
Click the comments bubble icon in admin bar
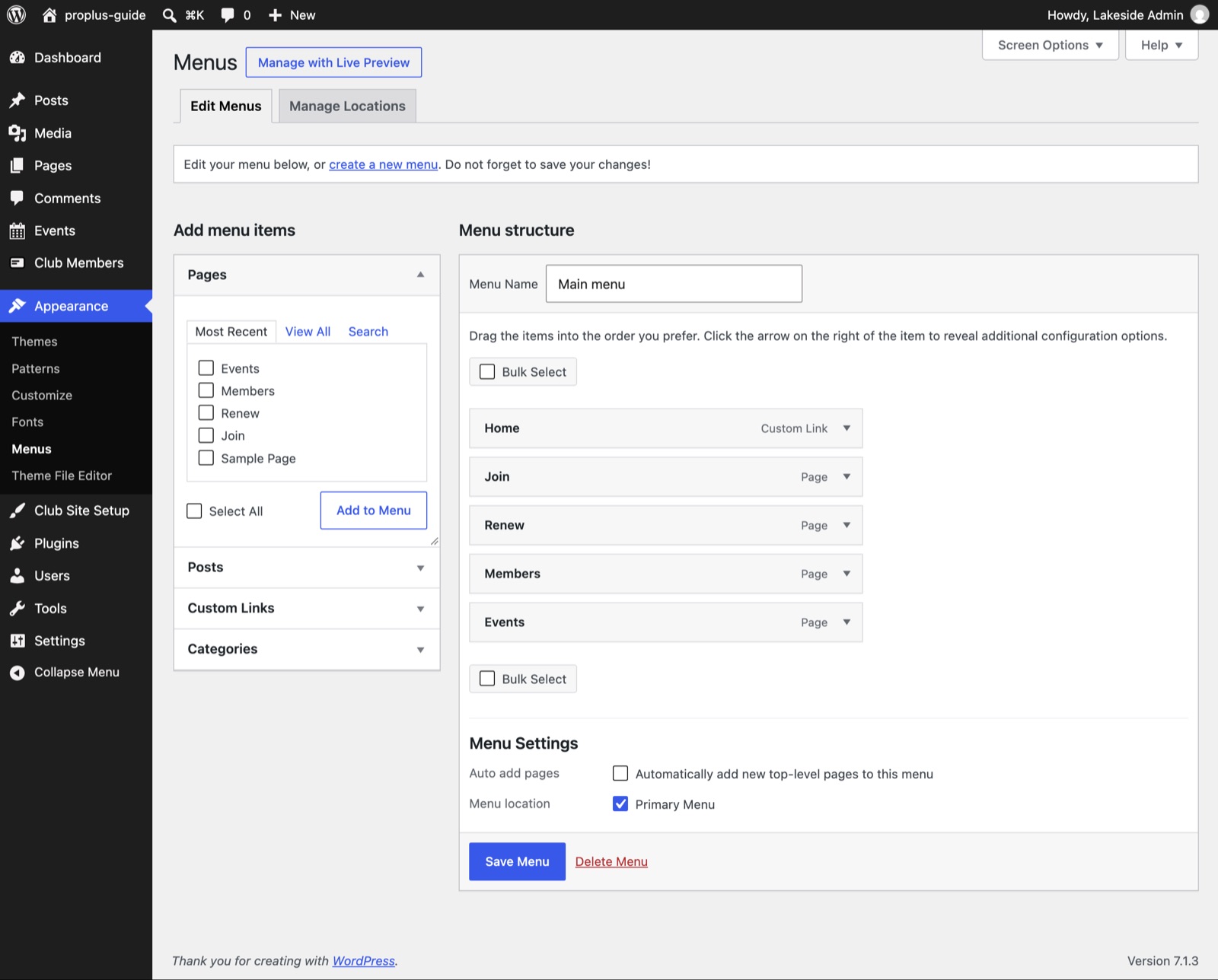pyautogui.click(x=227, y=15)
